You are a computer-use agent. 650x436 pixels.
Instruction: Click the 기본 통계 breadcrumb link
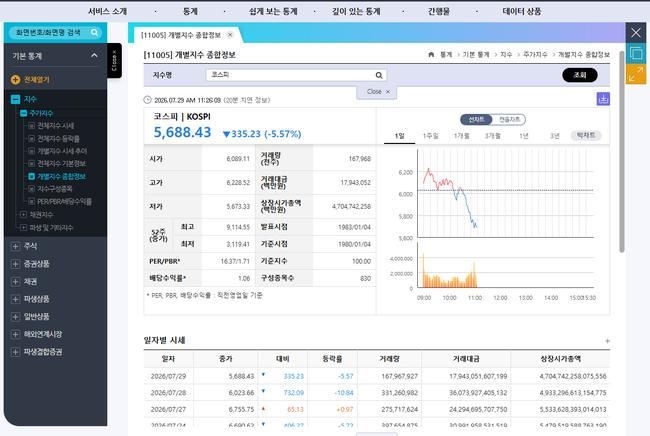pos(476,54)
